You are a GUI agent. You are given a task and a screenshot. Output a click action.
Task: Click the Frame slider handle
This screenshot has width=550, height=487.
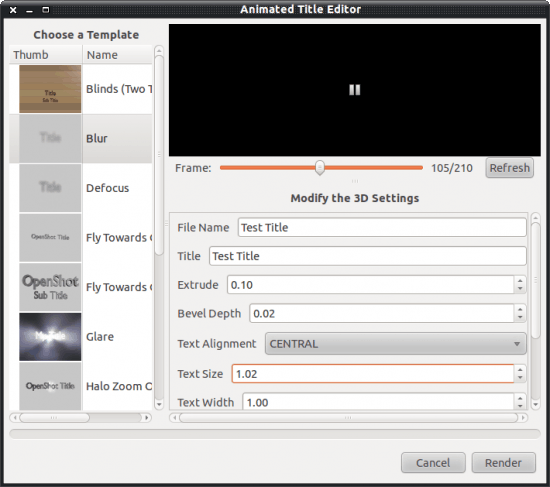pos(320,168)
